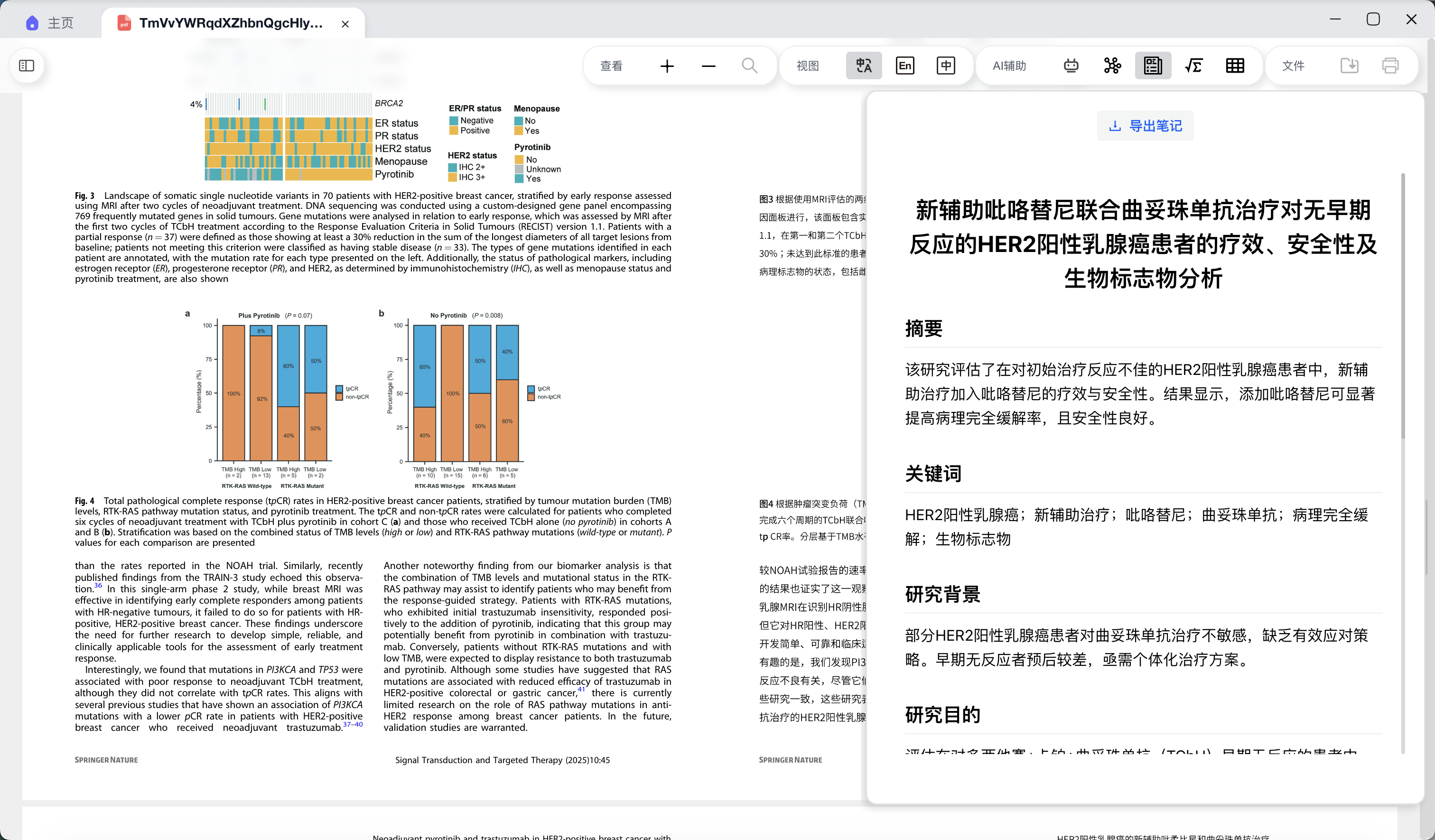The image size is (1435, 840).
Task: Select the TmVvYWRqdXZhbnQgcHly PDF tab
Action: pyautogui.click(x=231, y=23)
